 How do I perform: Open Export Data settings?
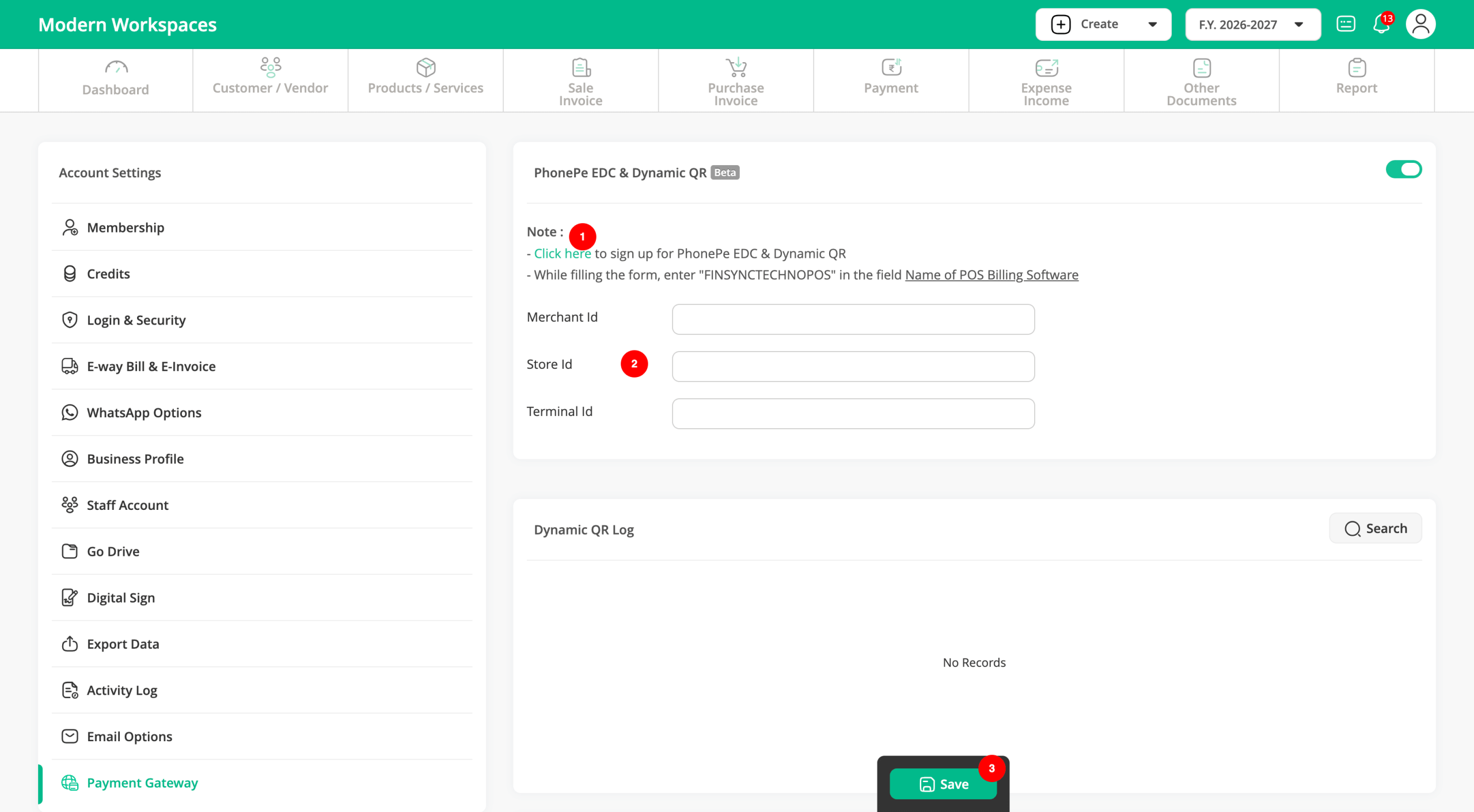262,643
